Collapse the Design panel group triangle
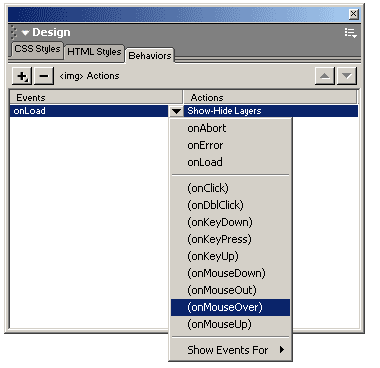 pyautogui.click(x=25, y=33)
